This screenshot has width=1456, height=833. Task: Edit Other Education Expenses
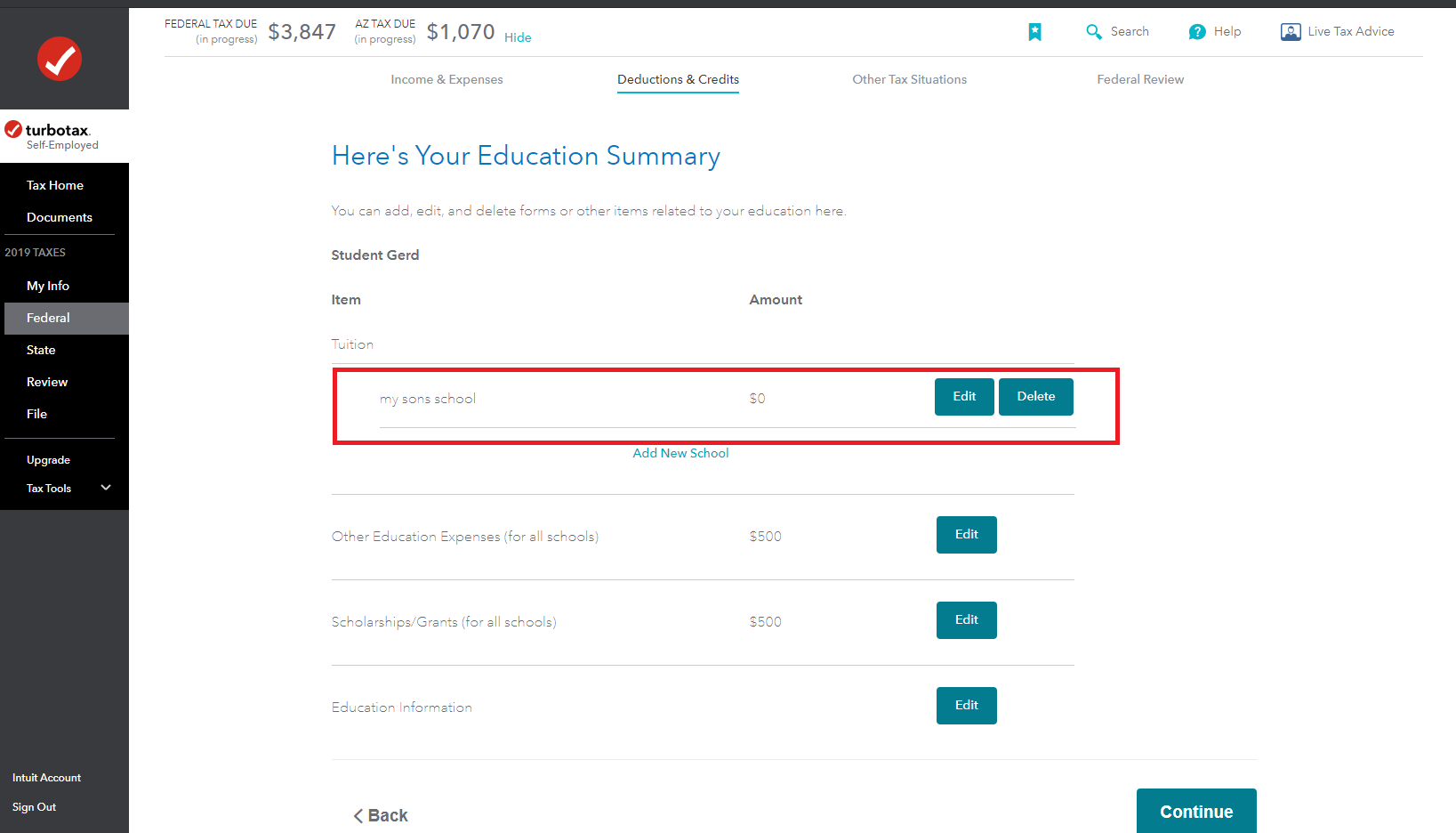coord(966,535)
